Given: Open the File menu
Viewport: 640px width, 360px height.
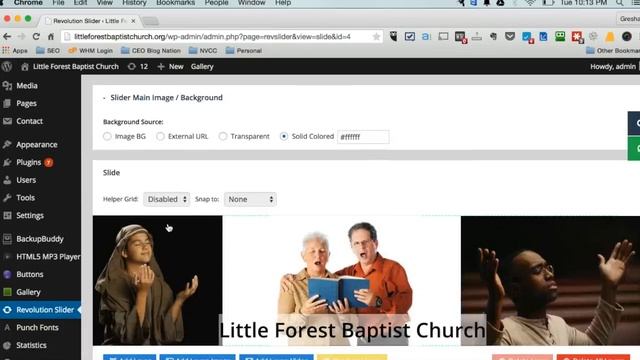Looking at the screenshot, I should point(58,3).
